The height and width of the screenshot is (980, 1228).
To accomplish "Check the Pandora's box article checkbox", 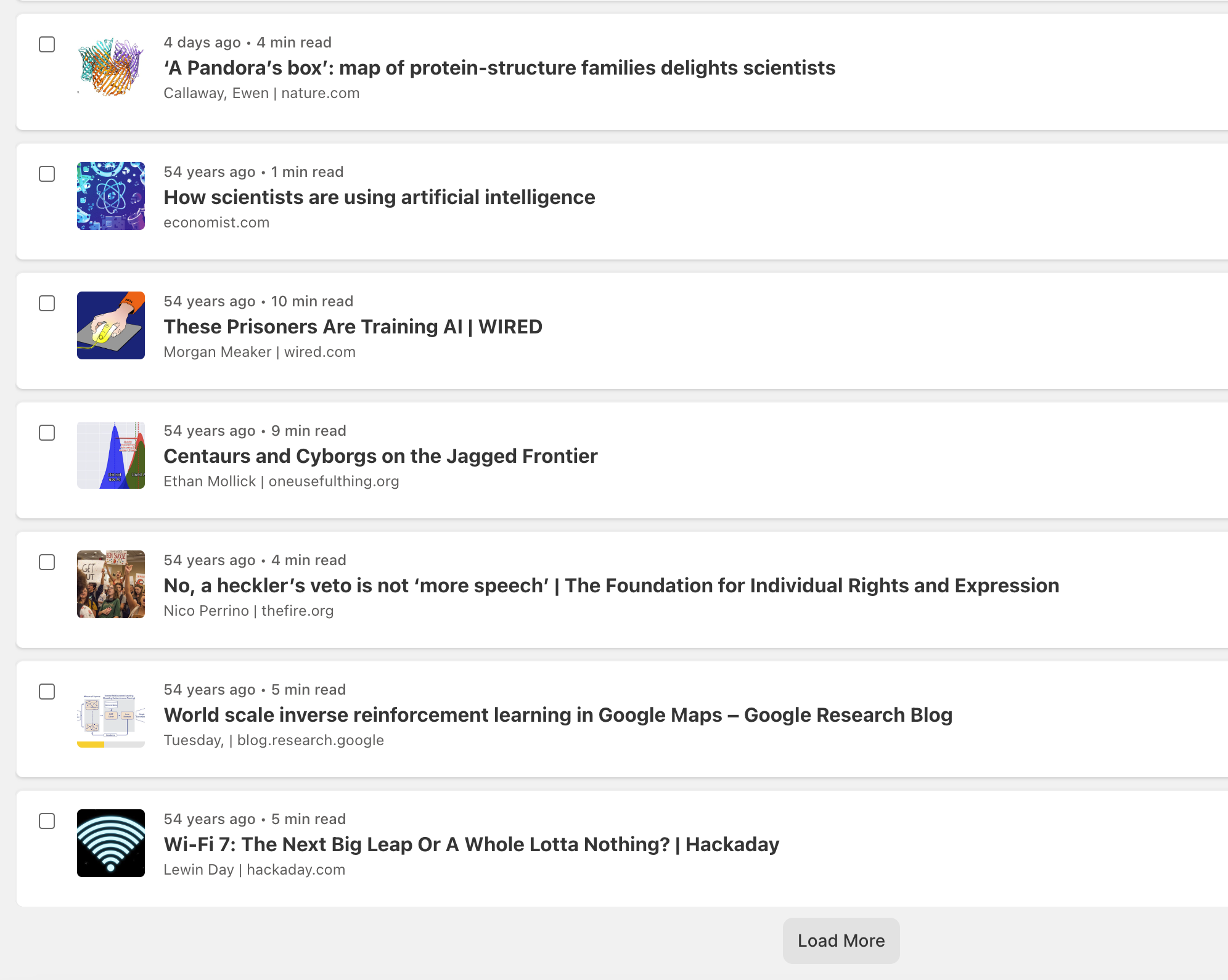I will 47,44.
